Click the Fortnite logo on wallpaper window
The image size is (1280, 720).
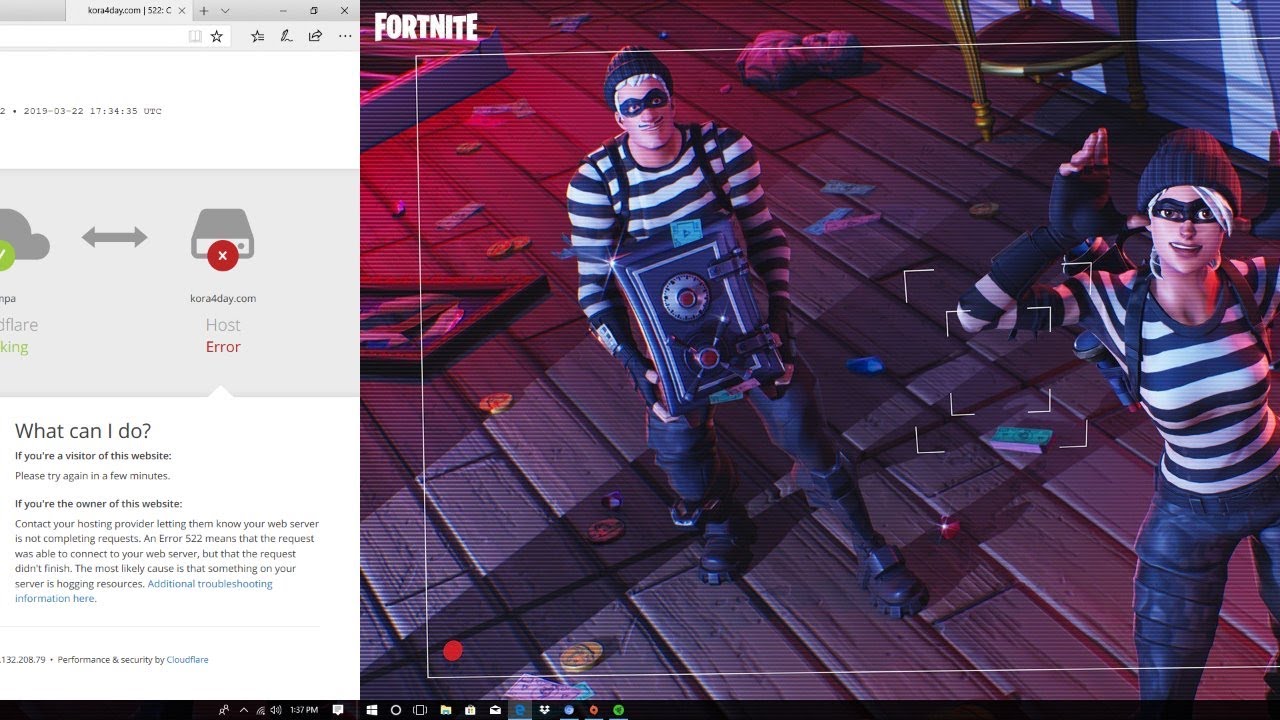coord(426,27)
